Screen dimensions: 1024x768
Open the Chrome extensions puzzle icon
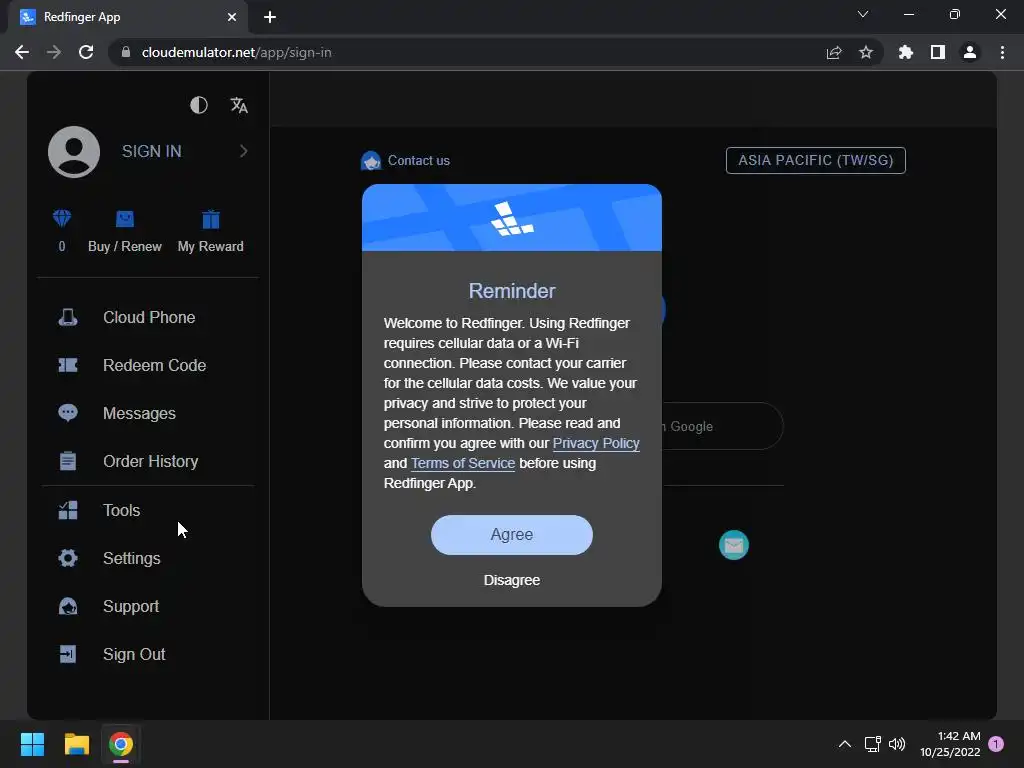tap(905, 52)
